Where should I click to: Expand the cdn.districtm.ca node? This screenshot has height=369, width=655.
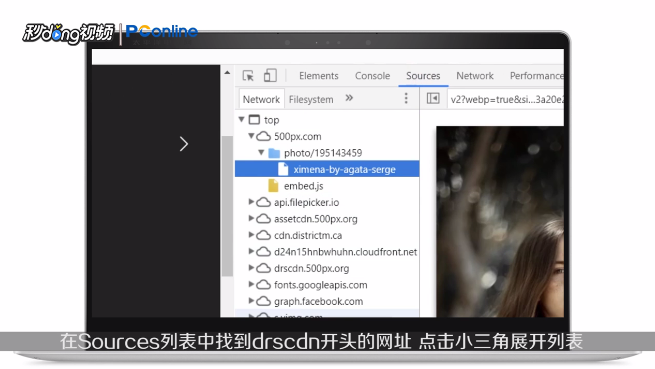click(251, 235)
